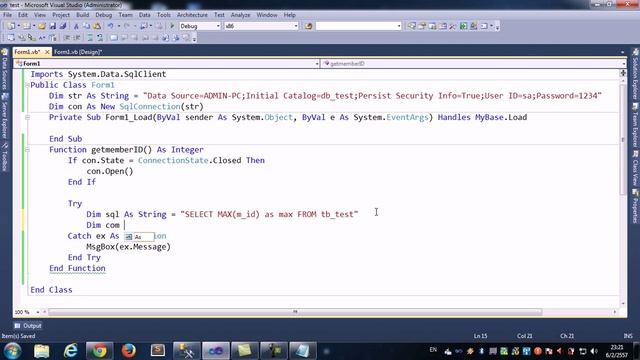This screenshot has width=640, height=360.
Task: Click the Comment Out Lines toolbar icon
Action: click(90, 38)
